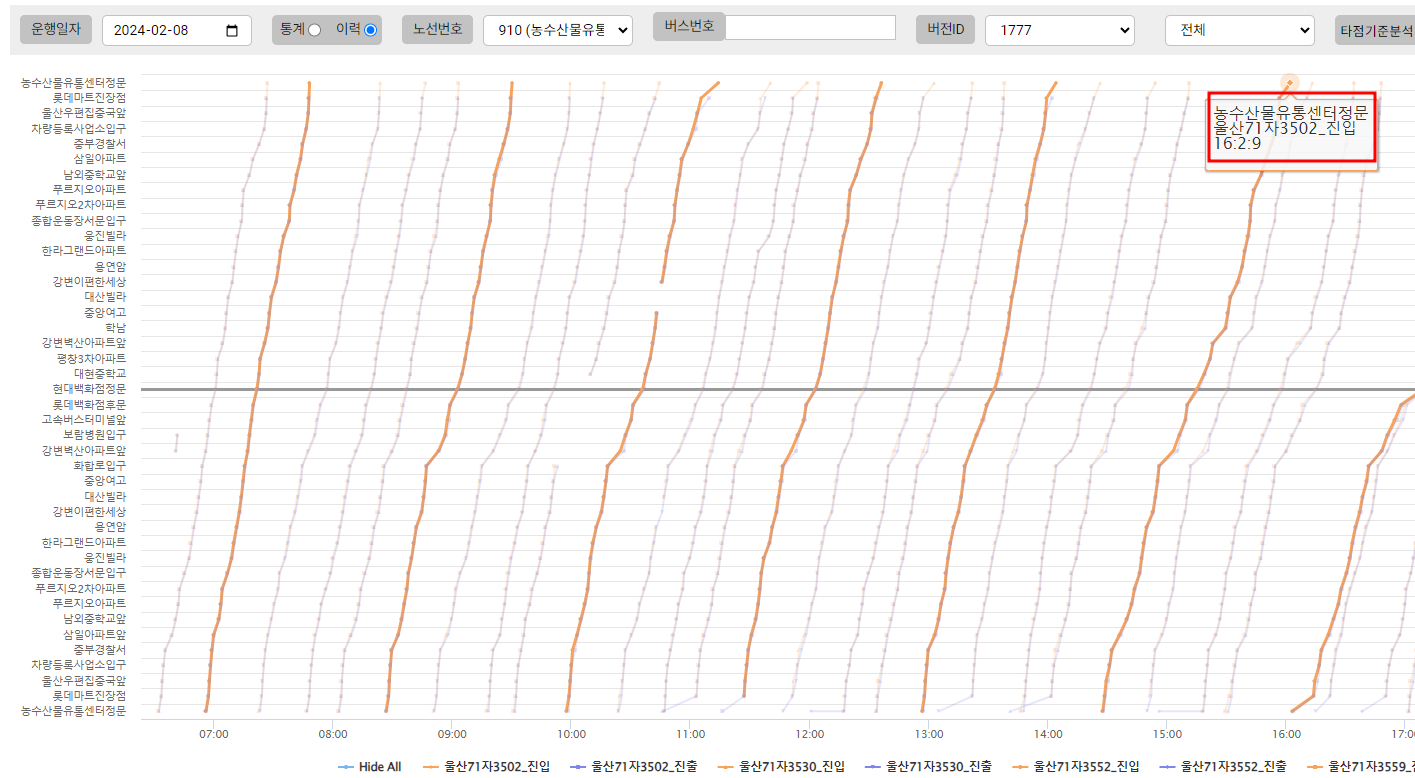Open the 버전ID dropdown showing 1777

1059,31
